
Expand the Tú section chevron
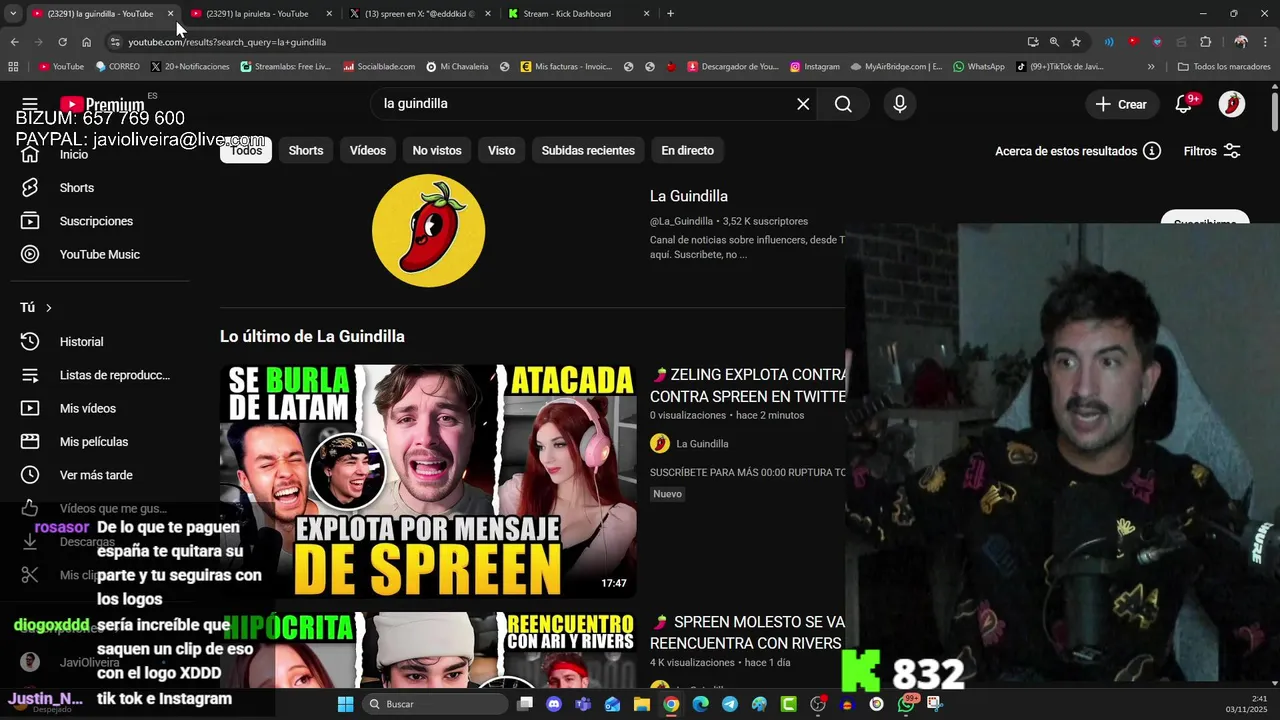point(48,308)
